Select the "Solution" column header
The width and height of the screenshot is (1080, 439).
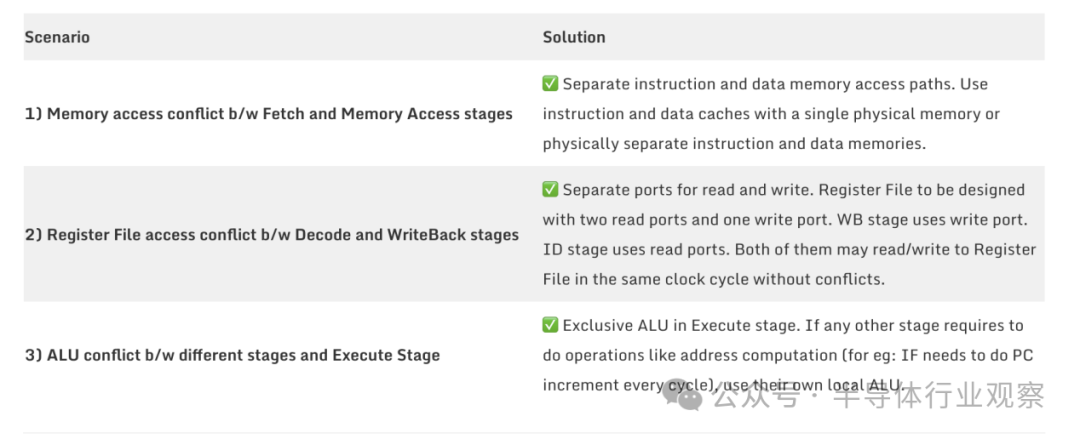click(574, 37)
